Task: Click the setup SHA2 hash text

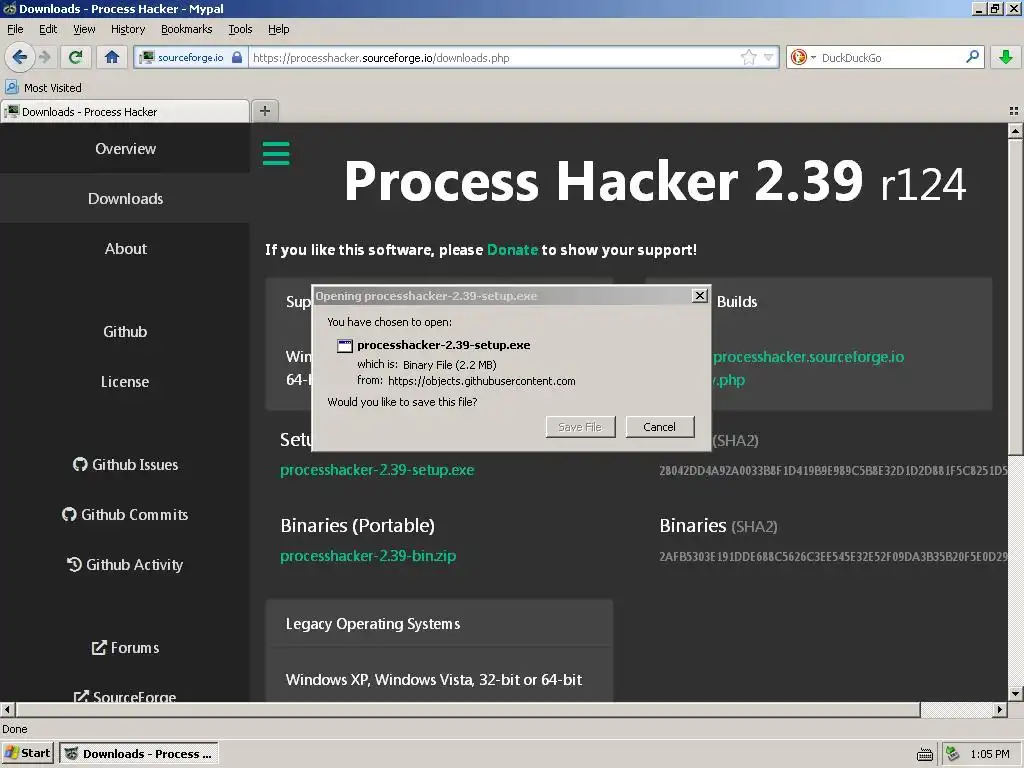Action: 833,471
